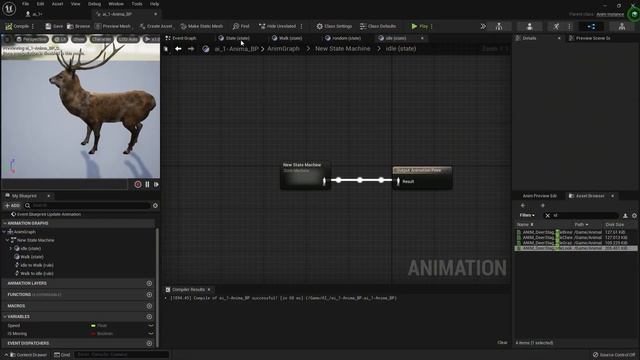Viewport: 640px width, 360px height.
Task: Start recording with the red record button
Action: [138, 184]
